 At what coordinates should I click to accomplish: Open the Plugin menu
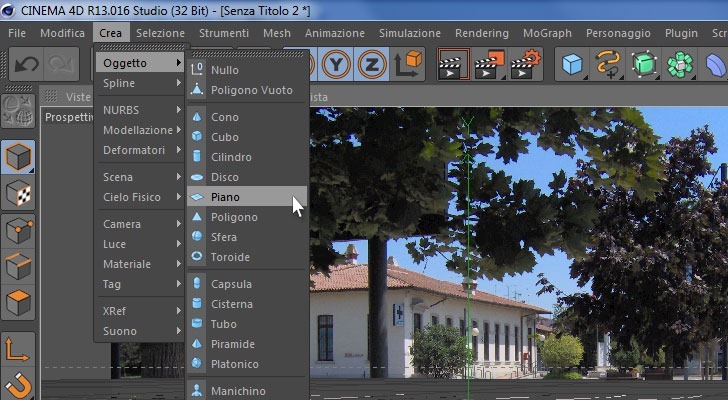pyautogui.click(x=681, y=33)
